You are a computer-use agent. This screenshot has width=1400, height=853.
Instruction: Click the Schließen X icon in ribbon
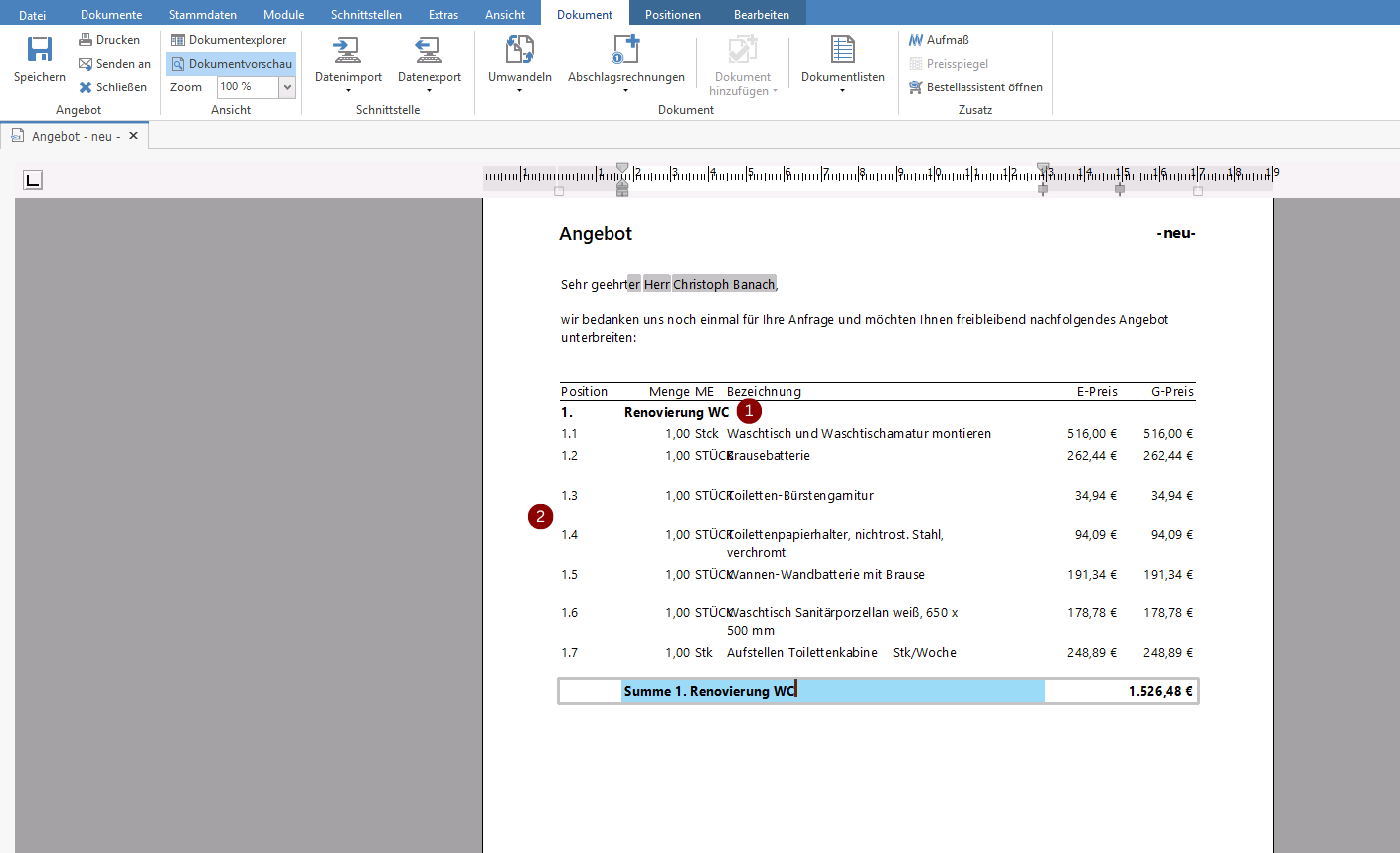tap(86, 87)
